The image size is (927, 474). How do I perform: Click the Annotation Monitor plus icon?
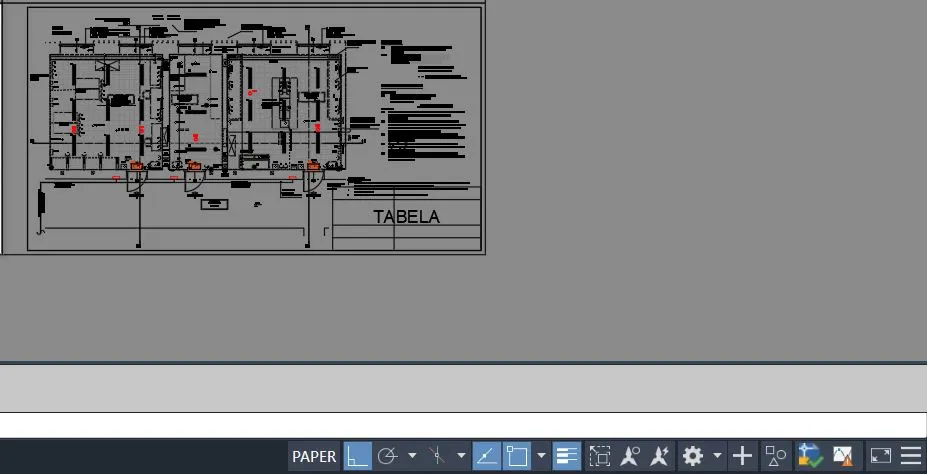(x=742, y=457)
